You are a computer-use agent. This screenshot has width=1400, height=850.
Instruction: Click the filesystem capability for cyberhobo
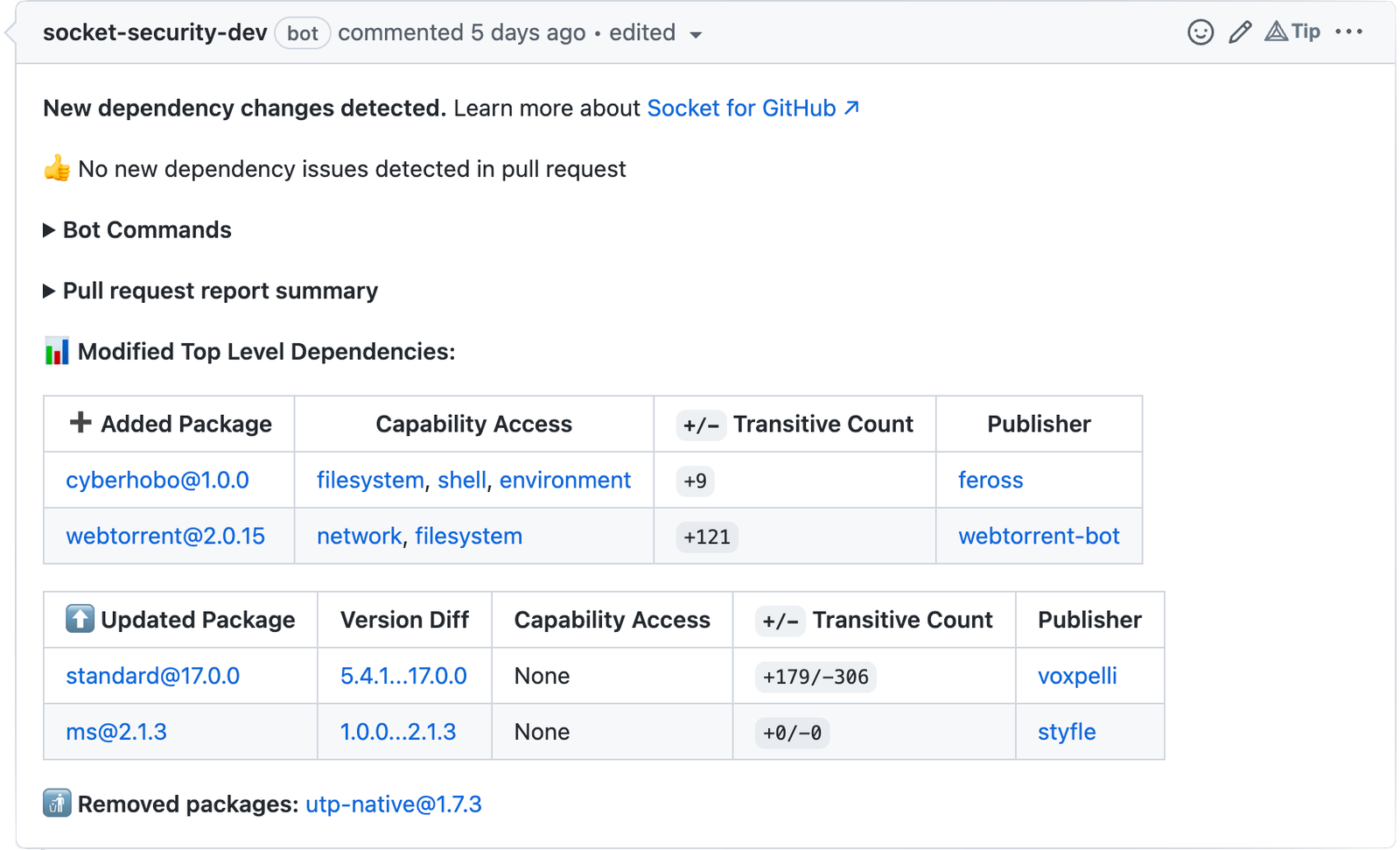370,480
